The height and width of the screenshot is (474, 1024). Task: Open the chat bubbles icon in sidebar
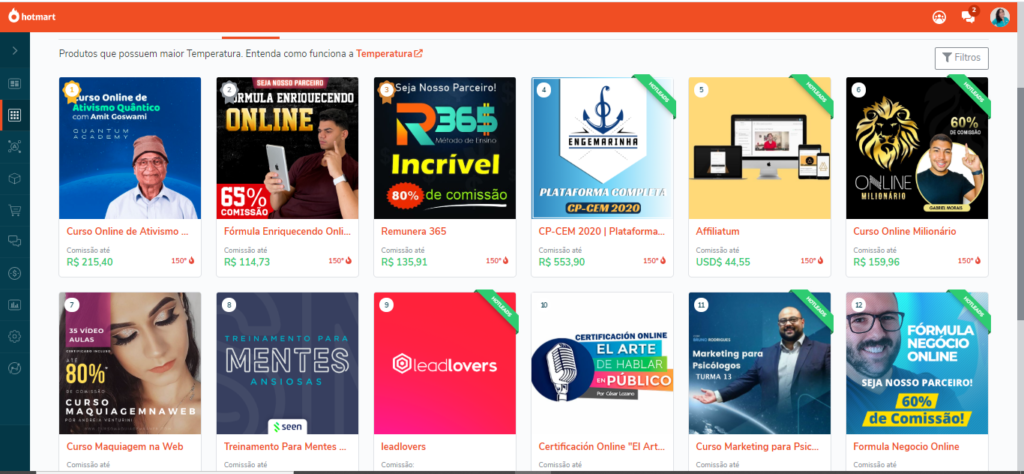[14, 242]
